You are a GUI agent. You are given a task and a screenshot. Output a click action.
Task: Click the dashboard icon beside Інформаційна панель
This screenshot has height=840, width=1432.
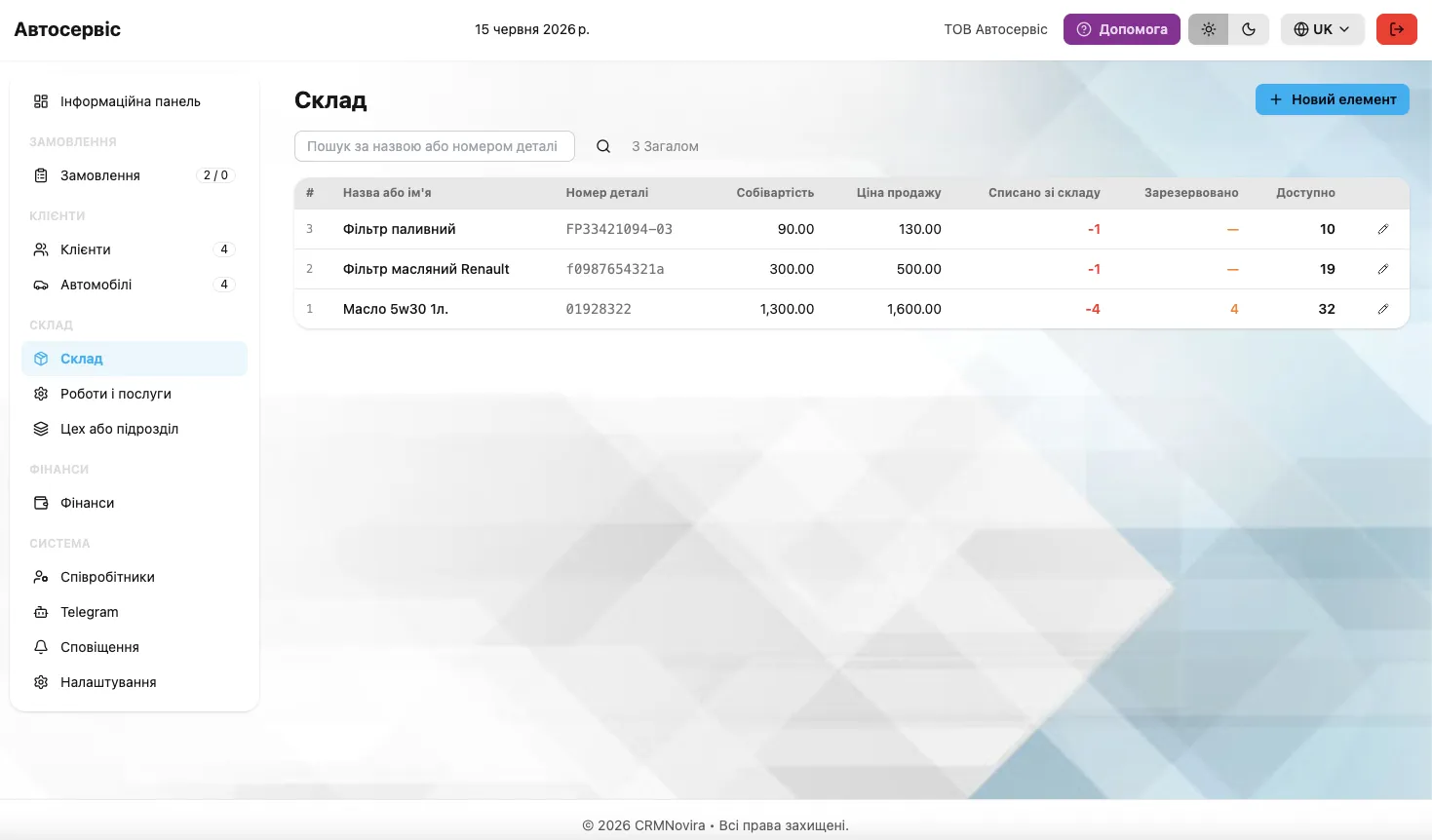pos(41,101)
